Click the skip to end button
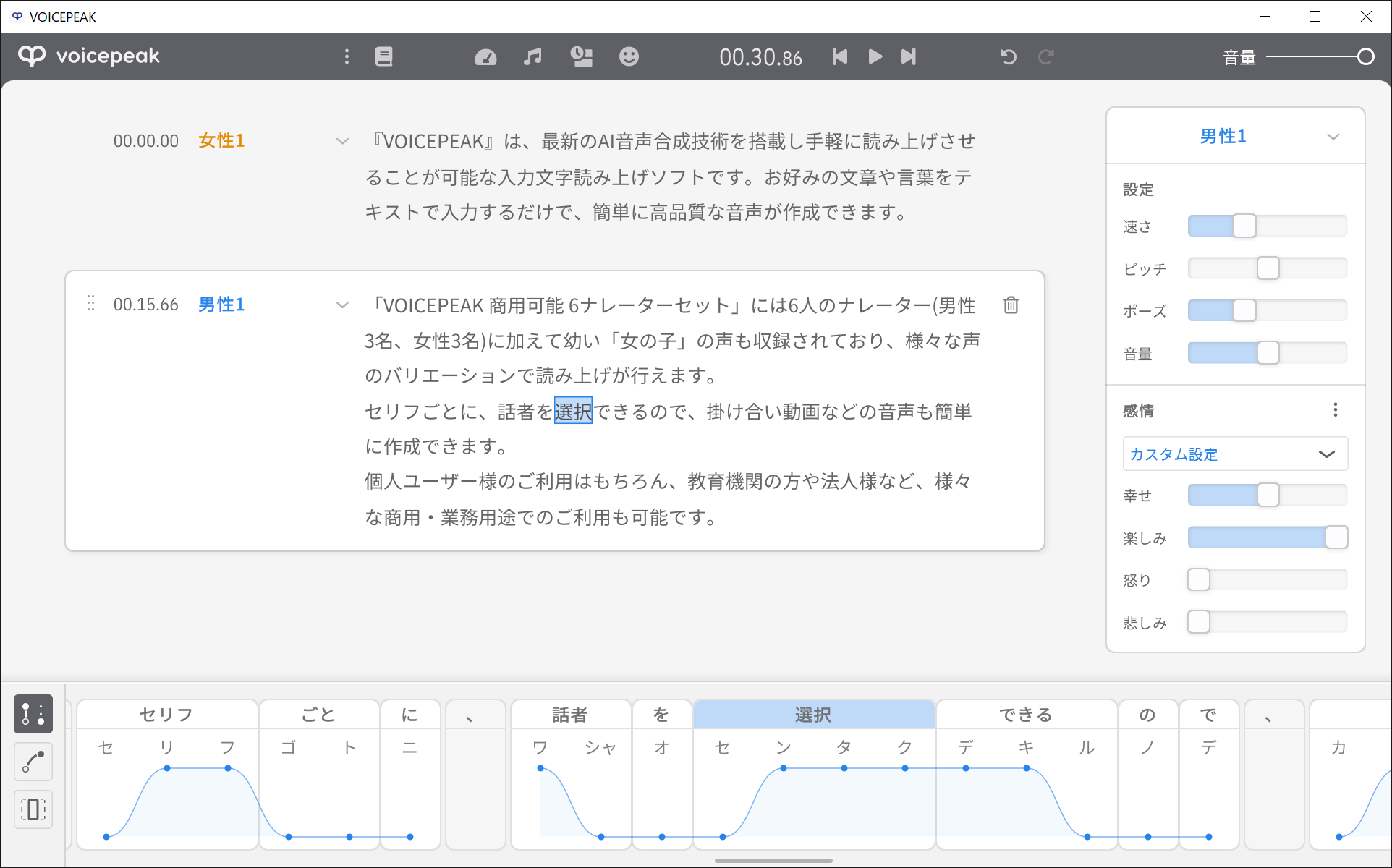The width and height of the screenshot is (1392, 868). 909,56
